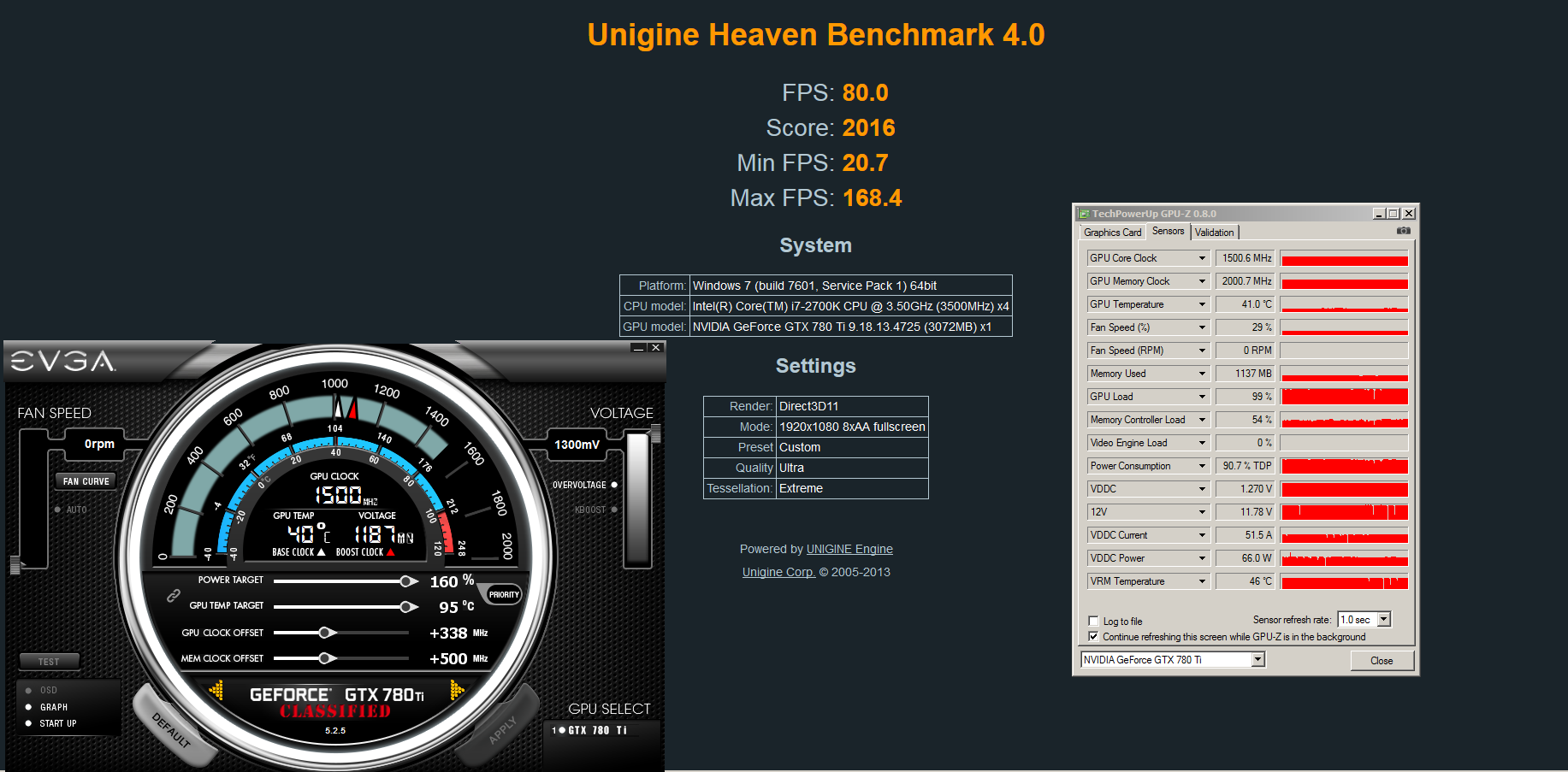The width and height of the screenshot is (1568, 772).
Task: Click the vertical VOLTAGE slider
Action: (x=638, y=499)
